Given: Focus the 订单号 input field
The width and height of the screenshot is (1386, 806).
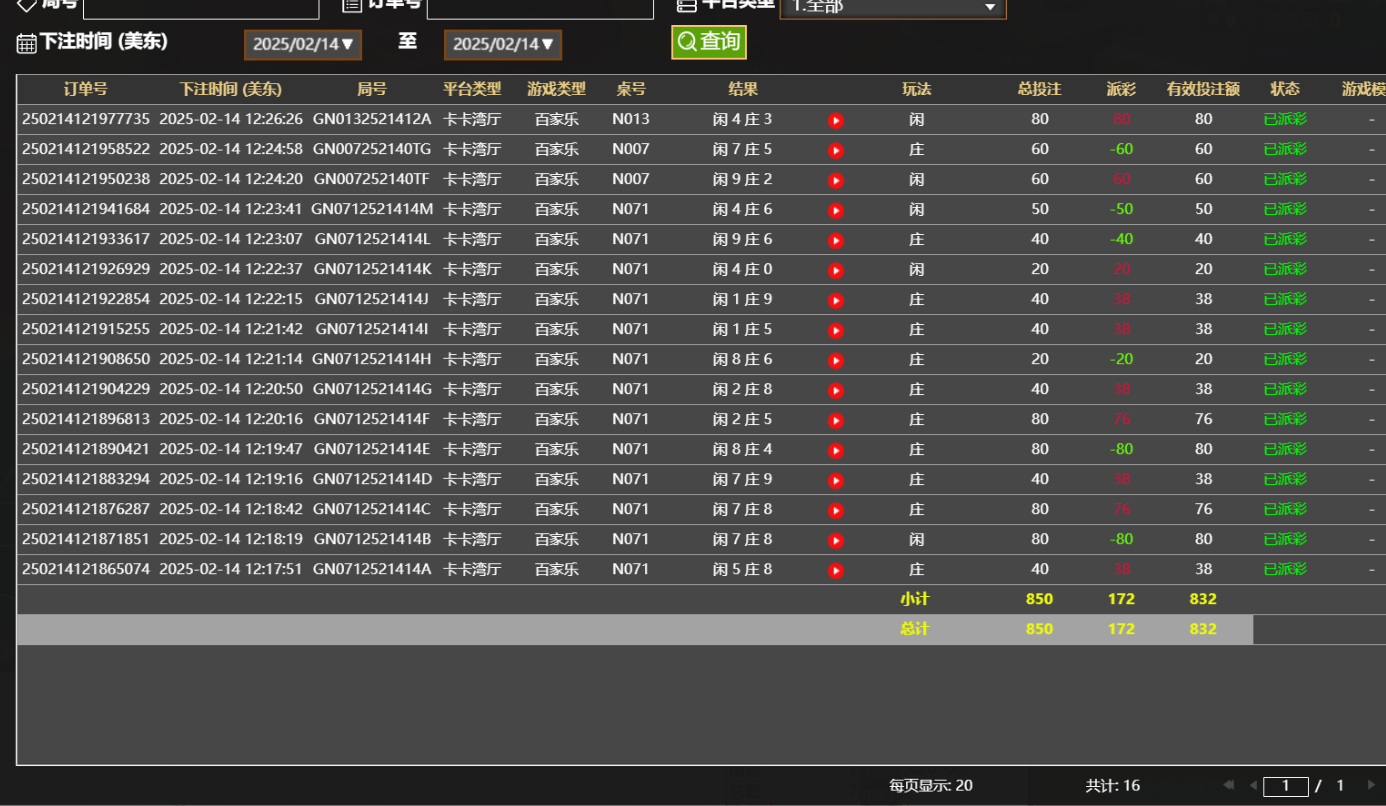Looking at the screenshot, I should click(539, 8).
